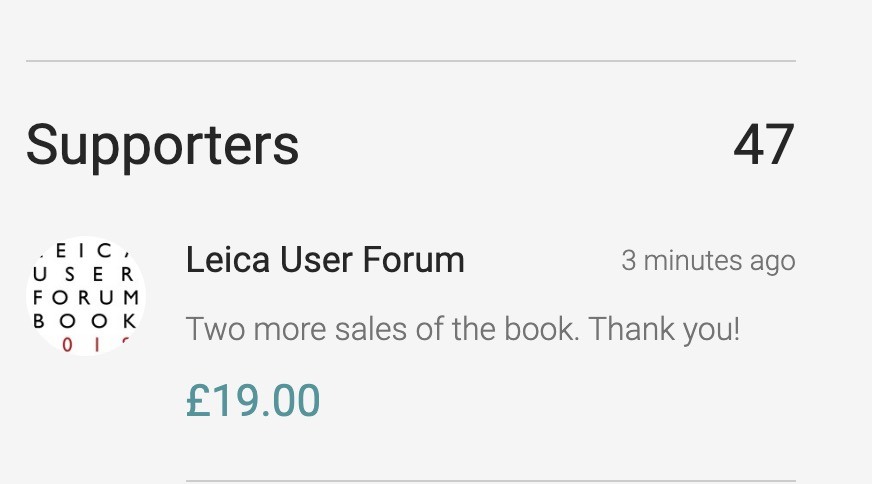Click the Leica User Forum avatar

click(86, 296)
